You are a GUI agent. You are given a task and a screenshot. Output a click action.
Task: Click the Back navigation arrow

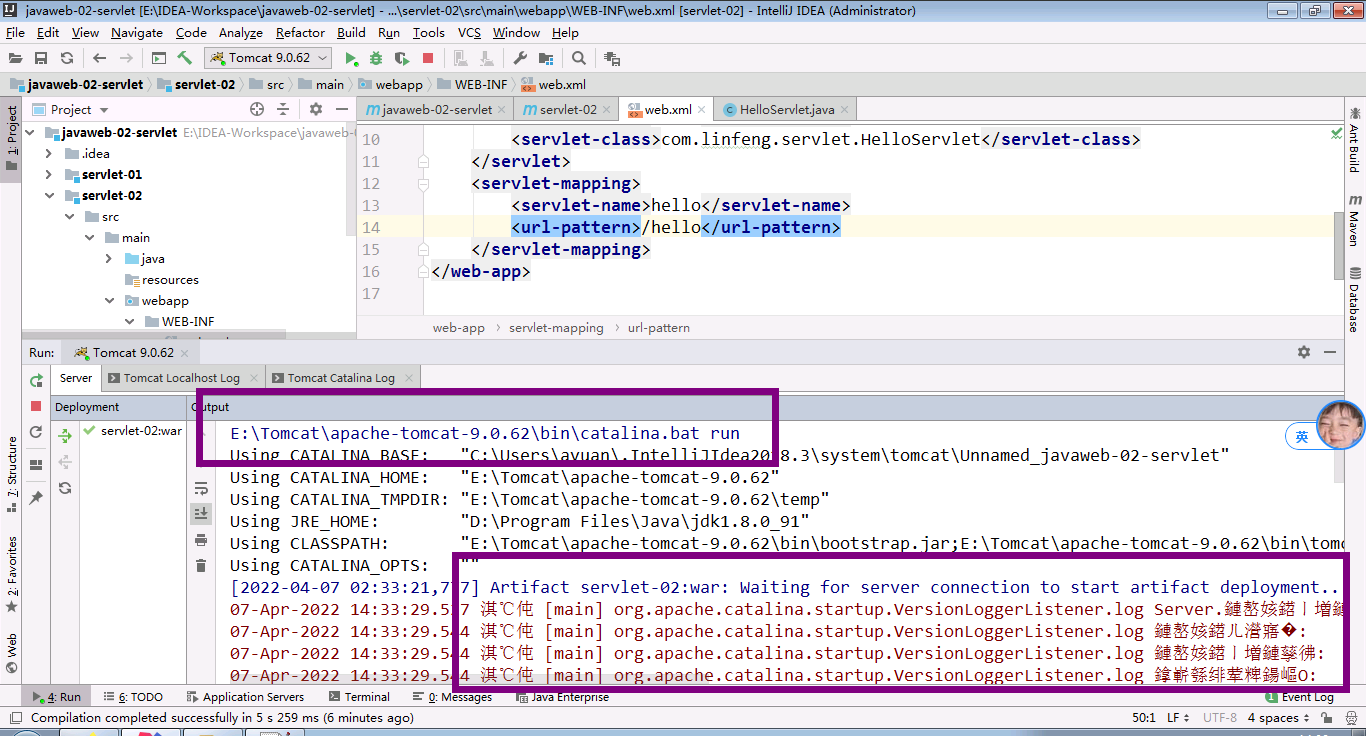pos(99,58)
